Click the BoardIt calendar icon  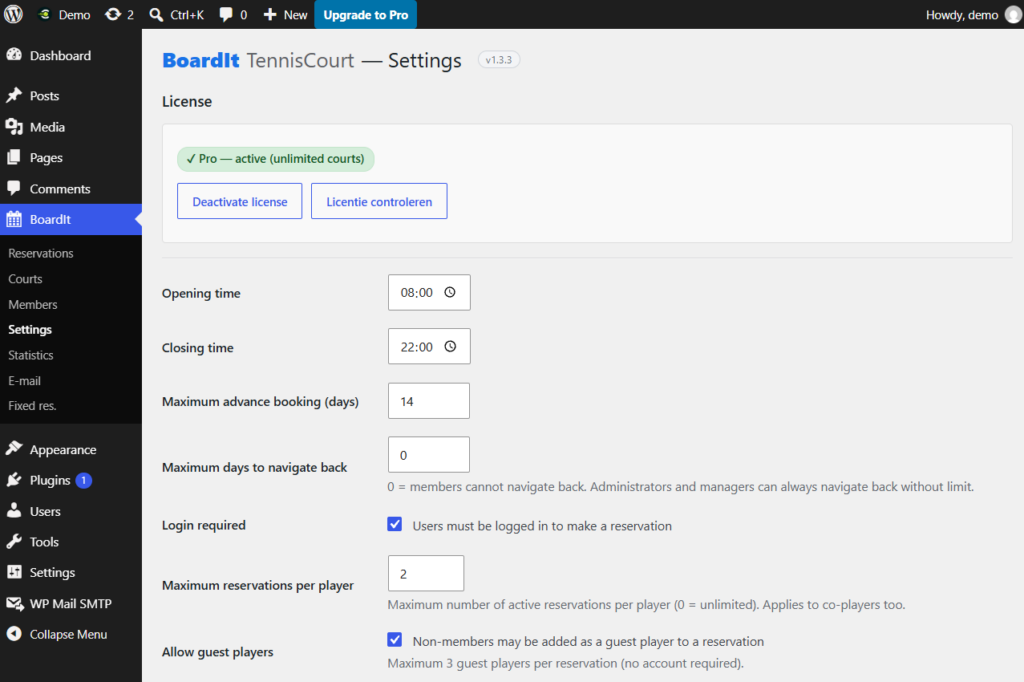(14, 219)
